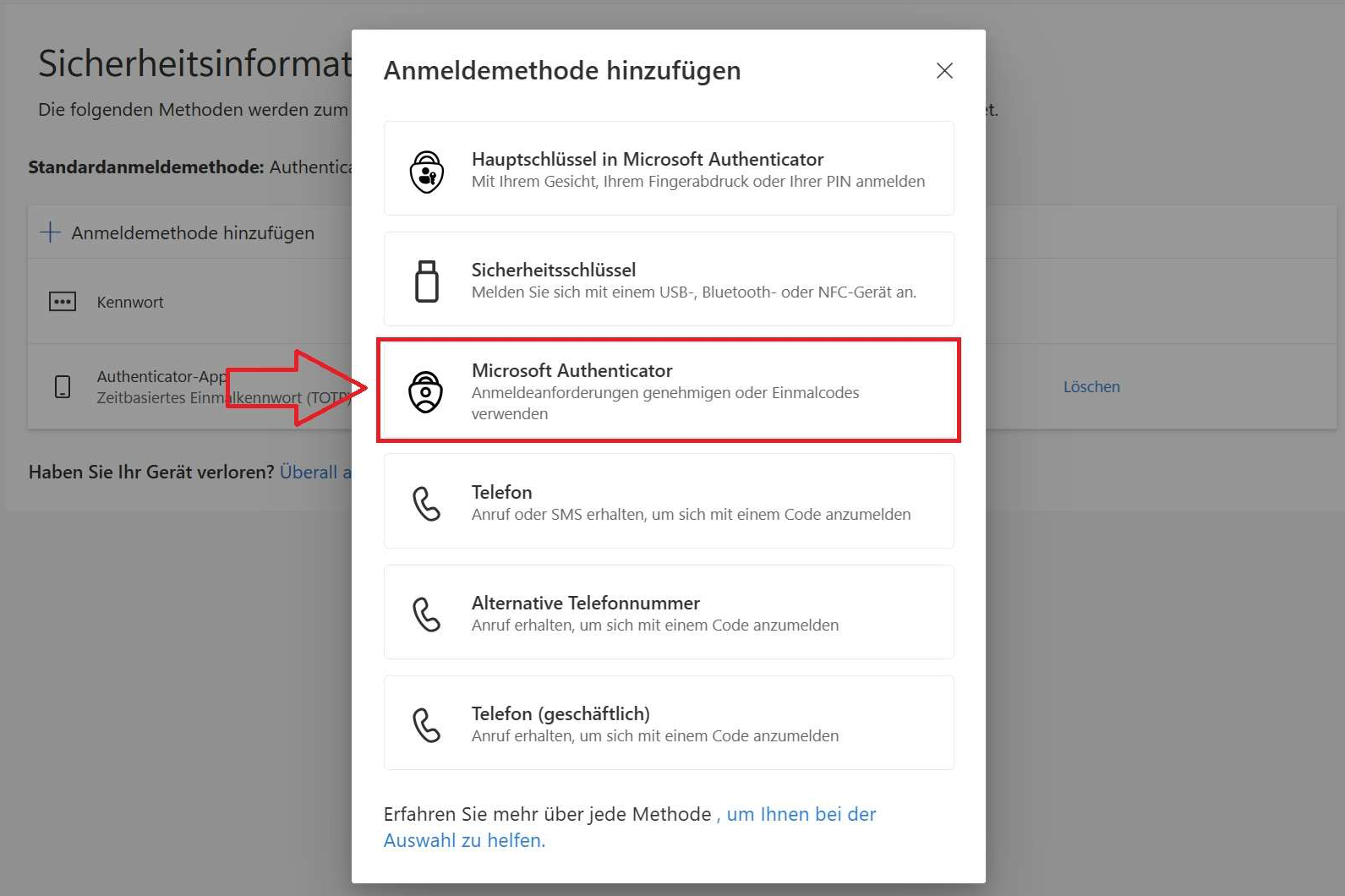Image resolution: width=1345 pixels, height=896 pixels.
Task: Click the Alternative Telefonnummer phone icon
Action: pyautogui.click(x=426, y=614)
